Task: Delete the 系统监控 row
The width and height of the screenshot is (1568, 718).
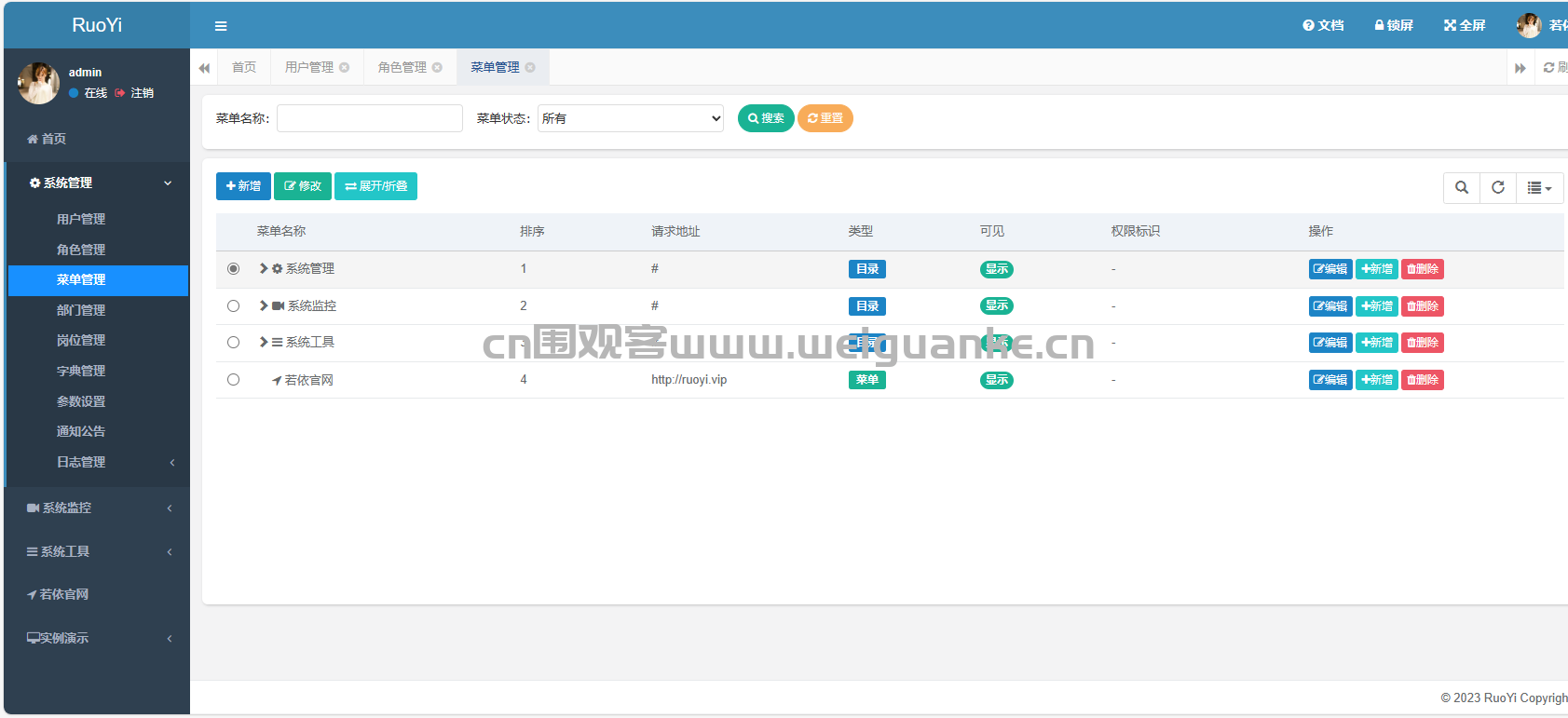Action: point(1423,306)
